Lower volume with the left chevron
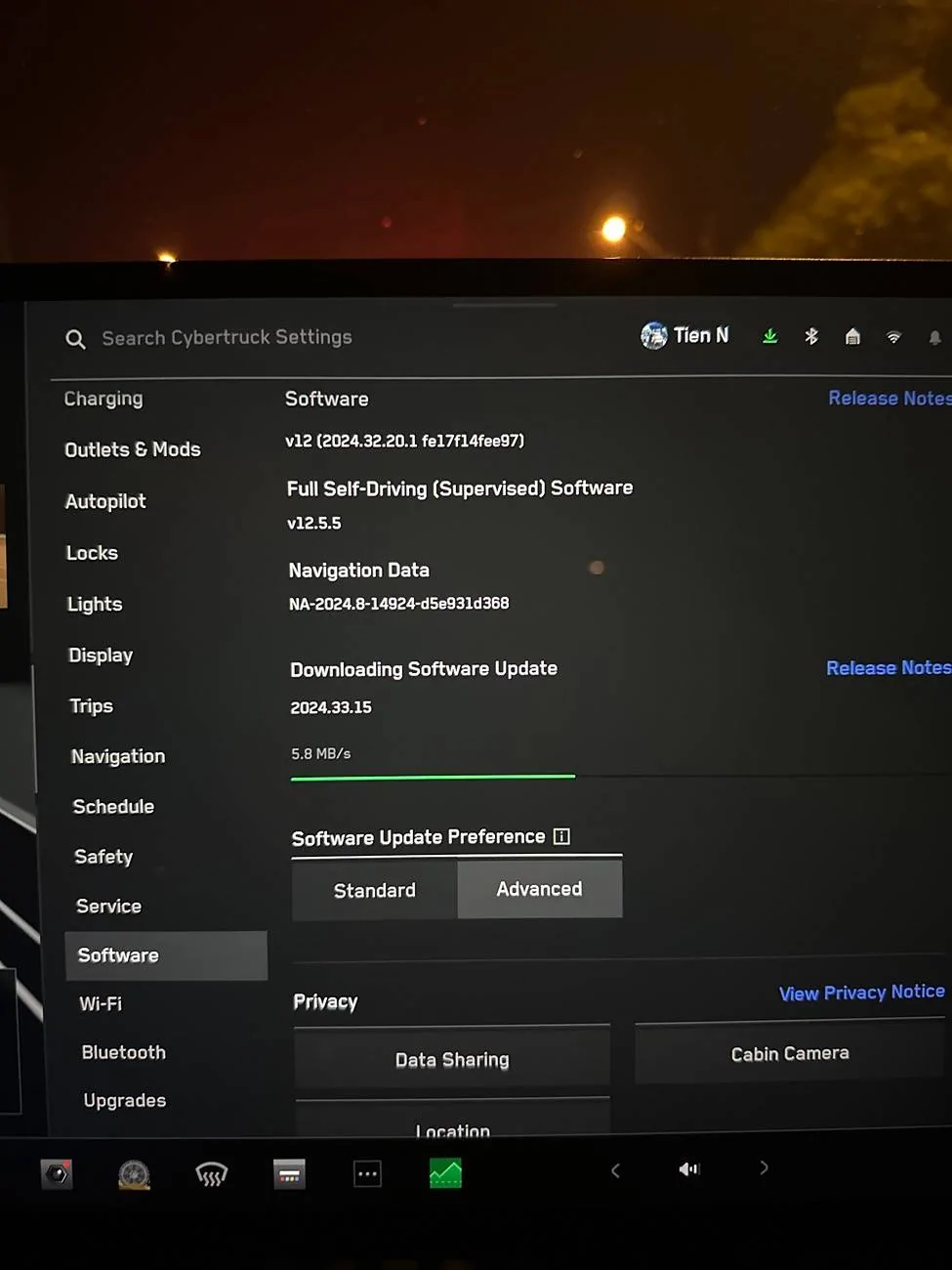 [x=615, y=1169]
